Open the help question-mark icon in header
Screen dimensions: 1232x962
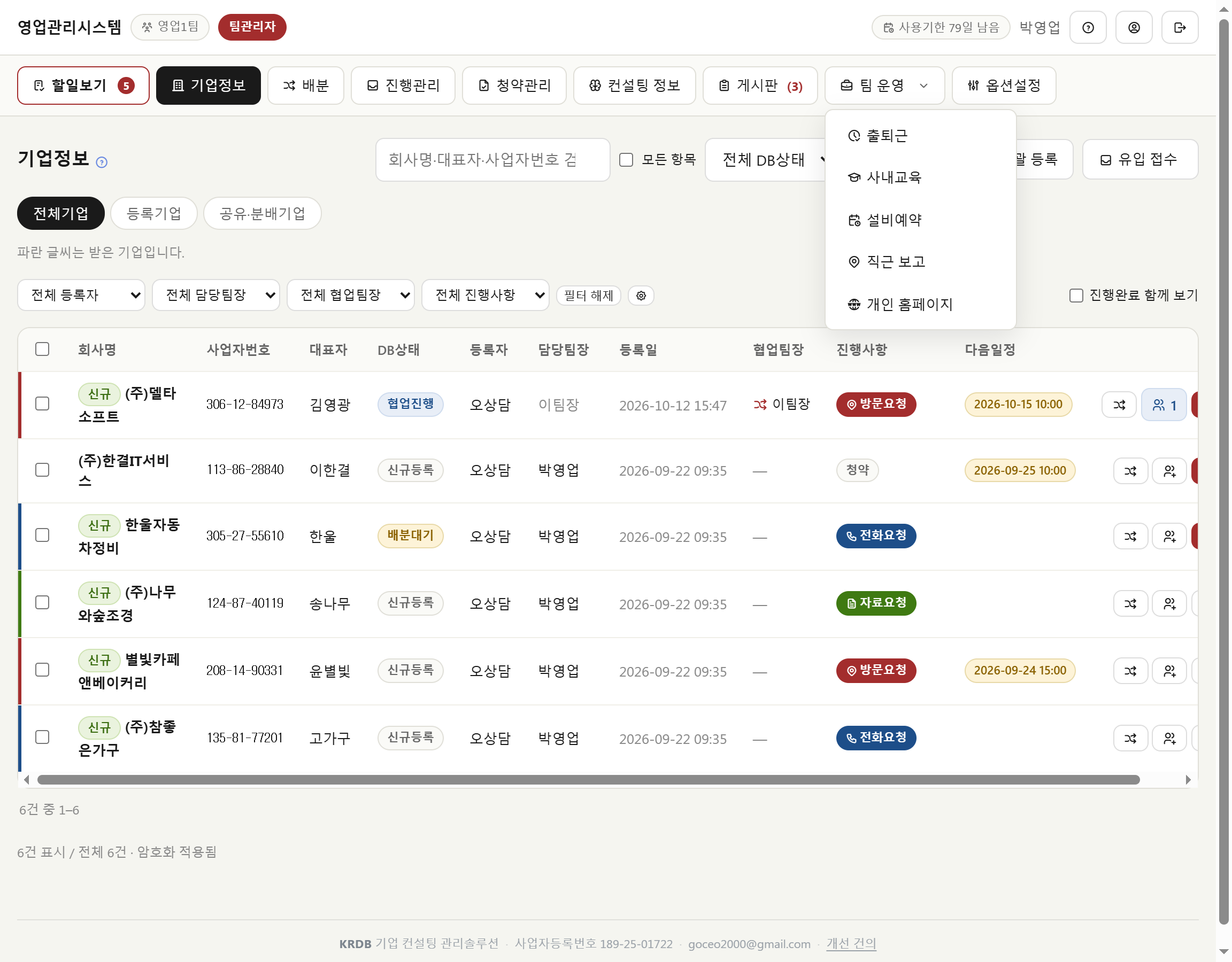(x=1088, y=28)
